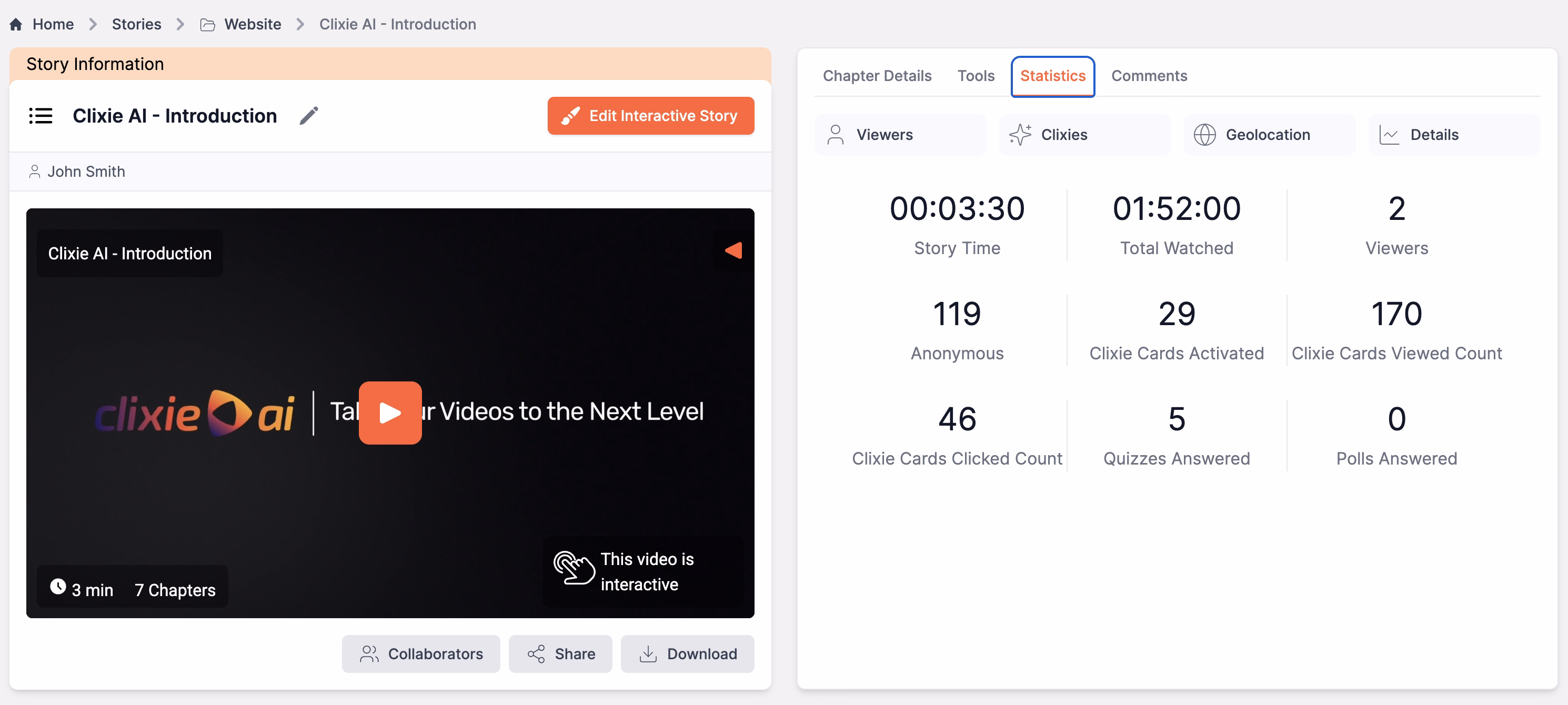
Task: Click the Story Information header
Action: (95, 64)
